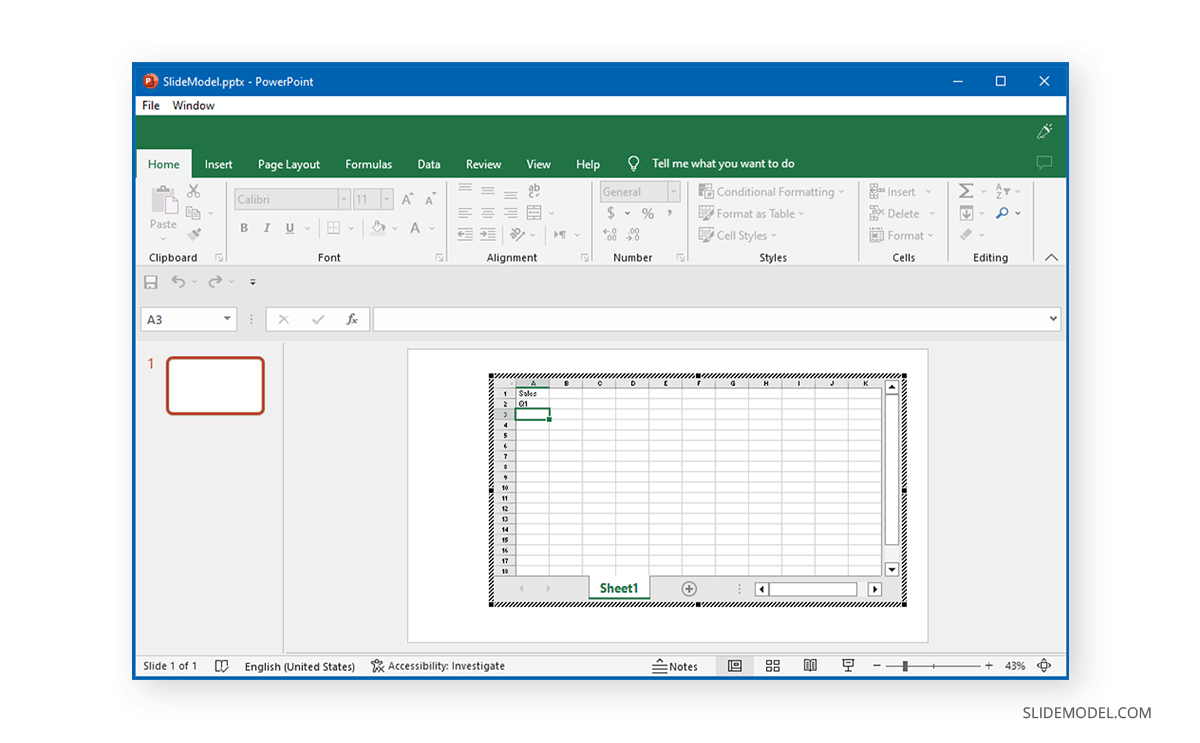Viewport: 1200px width, 743px height.
Task: Toggle Underline formatting
Action: pos(290,228)
